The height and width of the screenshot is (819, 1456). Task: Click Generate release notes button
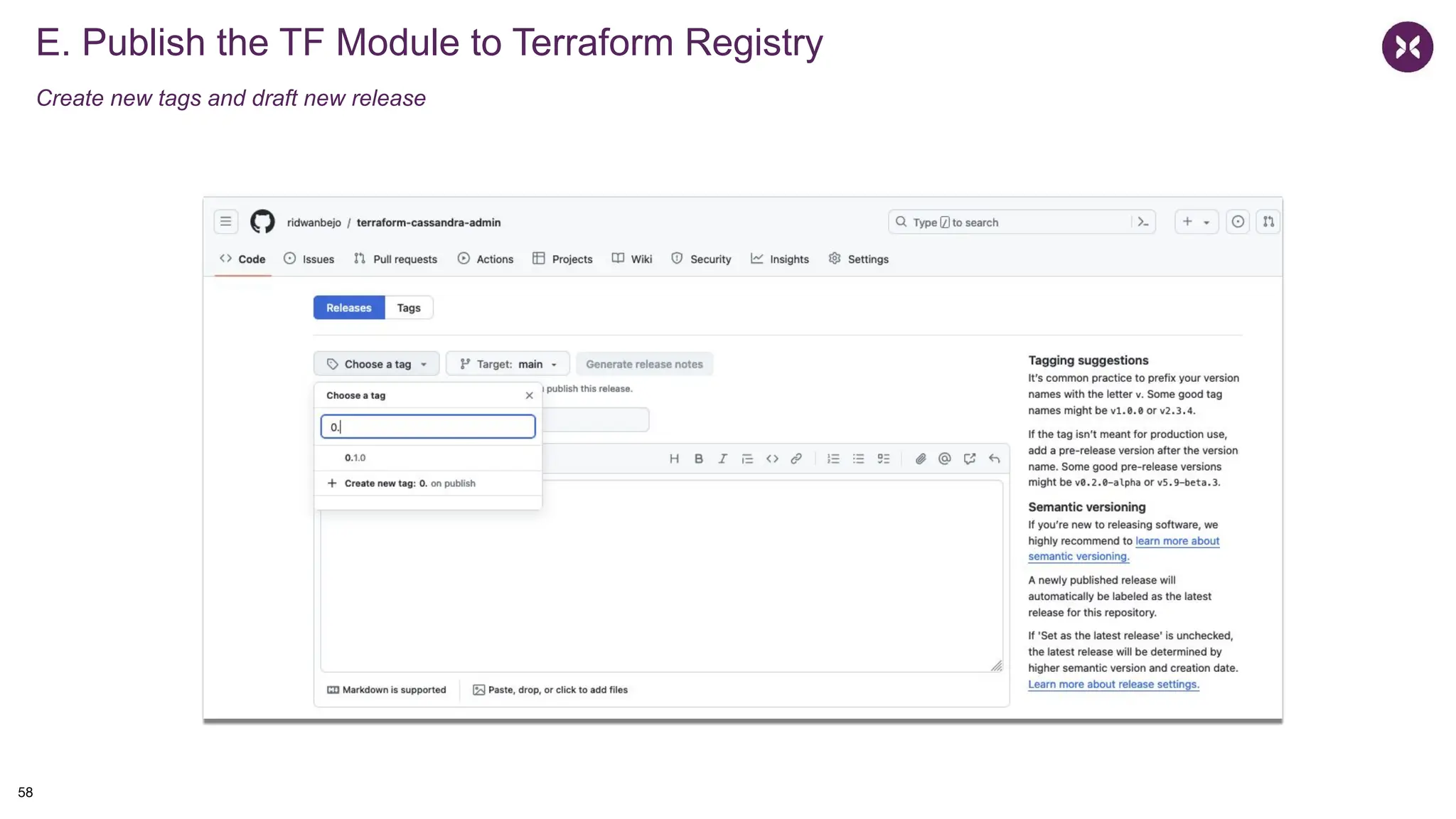coord(644,364)
